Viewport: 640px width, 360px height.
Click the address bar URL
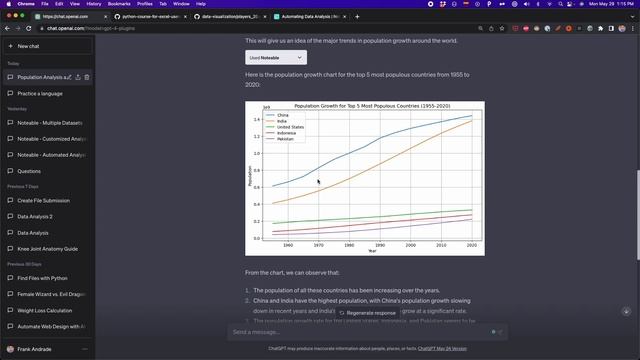tap(91, 29)
